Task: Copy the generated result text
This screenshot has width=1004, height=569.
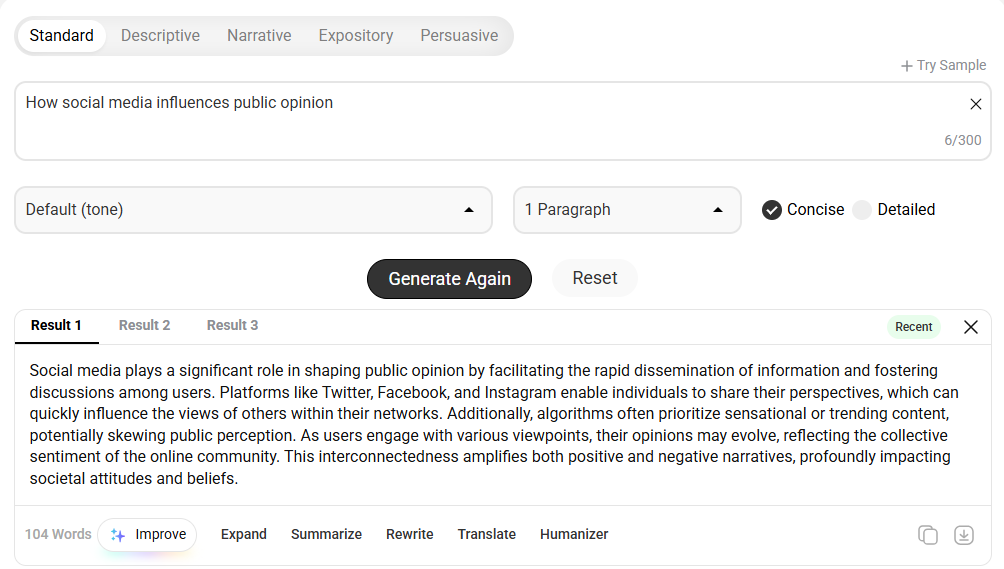Action: 928,534
